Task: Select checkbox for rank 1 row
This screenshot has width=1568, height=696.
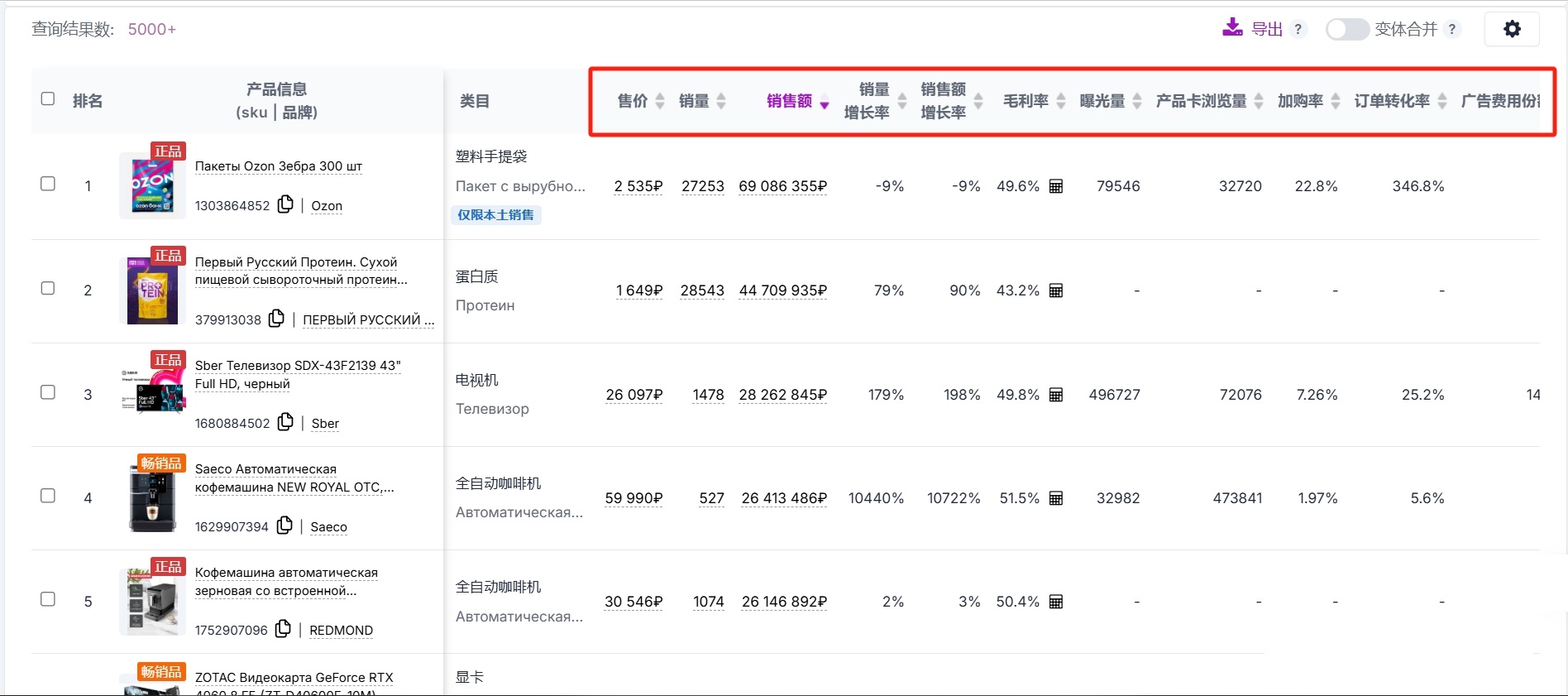Action: click(48, 184)
